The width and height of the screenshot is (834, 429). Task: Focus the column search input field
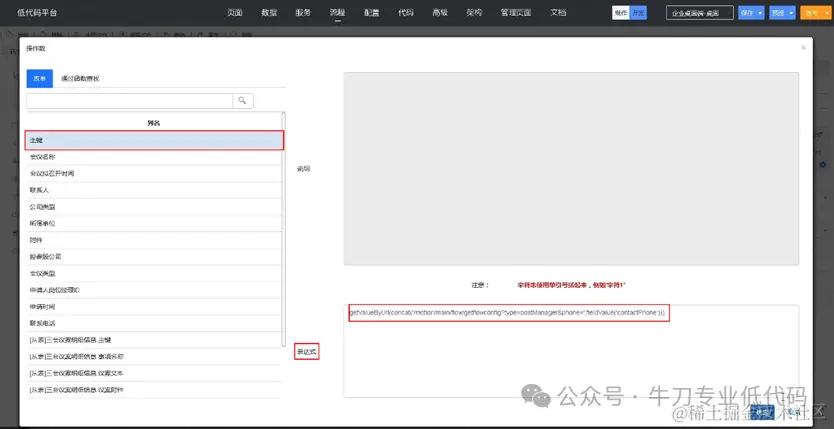tap(129, 100)
